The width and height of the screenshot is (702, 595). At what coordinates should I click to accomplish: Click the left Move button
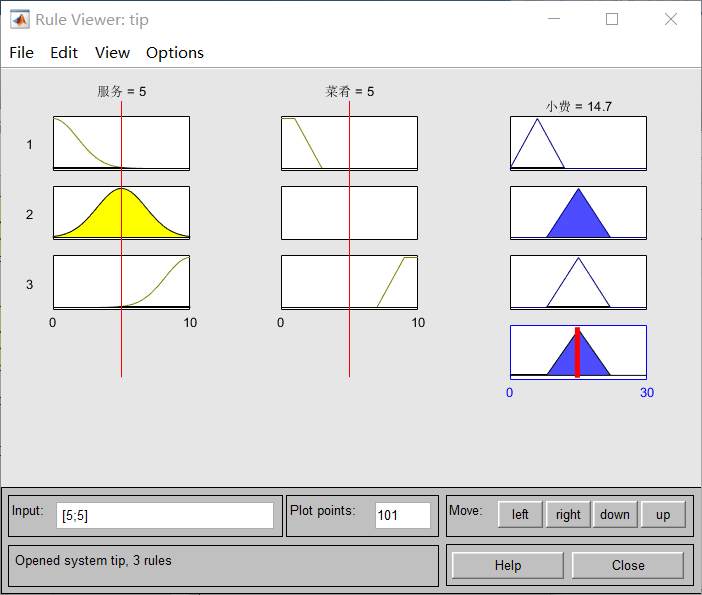point(520,514)
